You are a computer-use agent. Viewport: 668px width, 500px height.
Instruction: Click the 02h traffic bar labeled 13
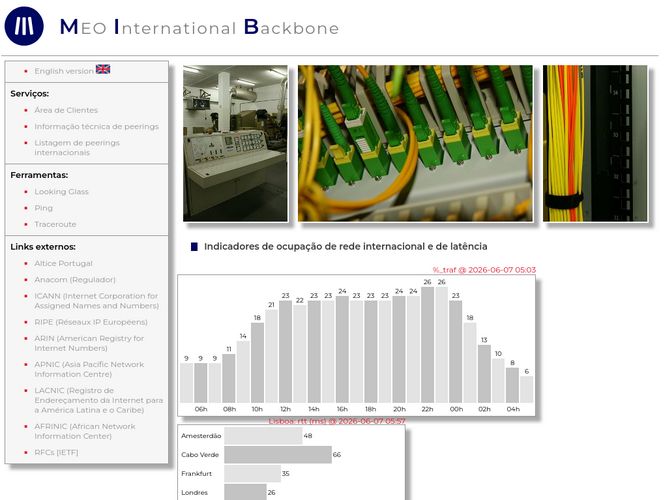[484, 374]
